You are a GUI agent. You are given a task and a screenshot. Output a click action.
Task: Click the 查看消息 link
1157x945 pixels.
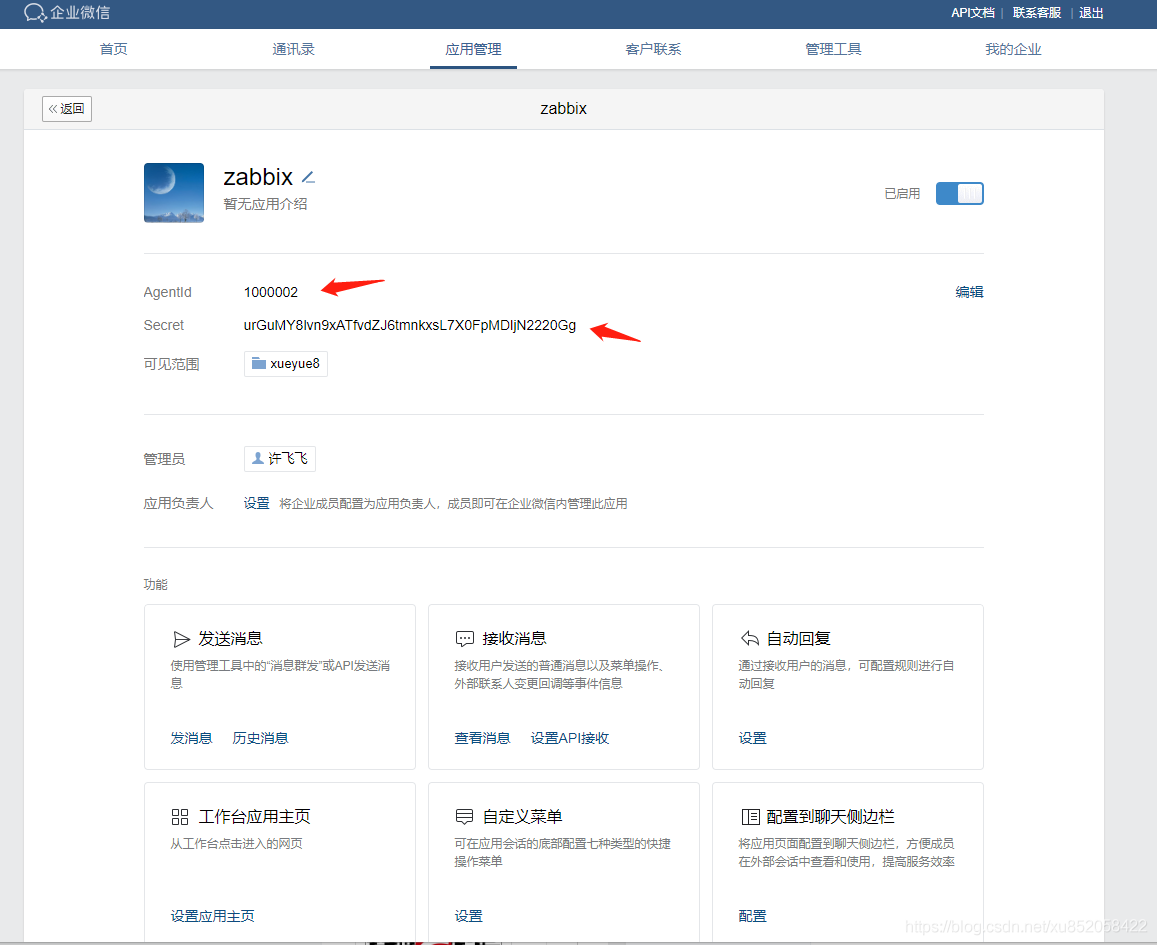[483, 738]
